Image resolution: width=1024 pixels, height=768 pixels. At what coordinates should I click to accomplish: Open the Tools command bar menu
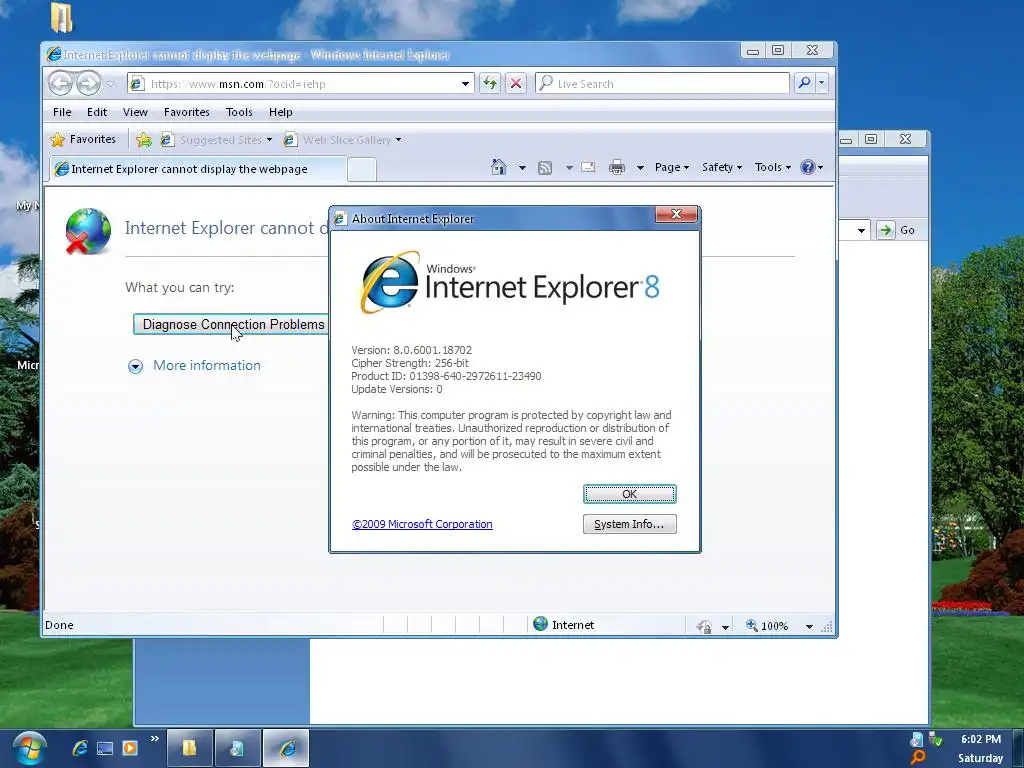(x=773, y=167)
